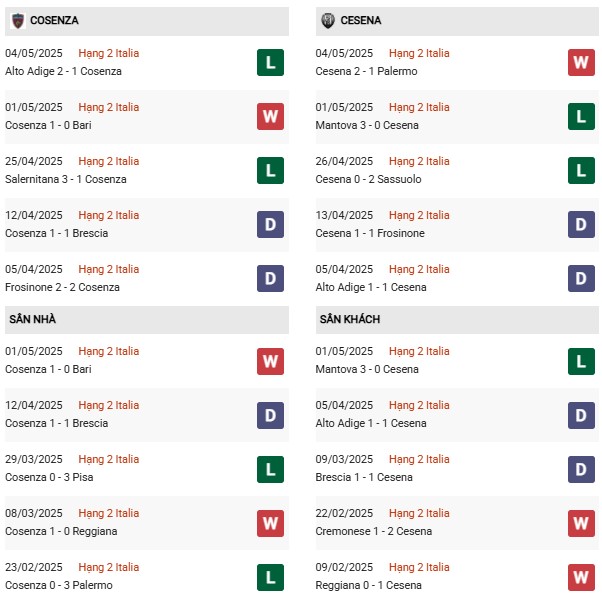Click the L badge for Alto Adige 2-1 Cosenza

[270, 63]
